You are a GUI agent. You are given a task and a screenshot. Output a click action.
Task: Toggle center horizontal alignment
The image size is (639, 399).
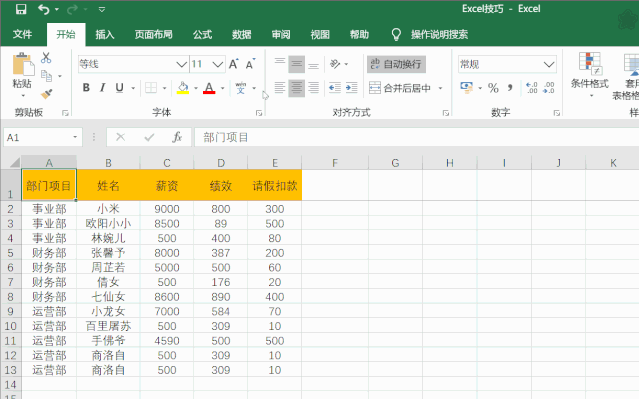[x=297, y=88]
